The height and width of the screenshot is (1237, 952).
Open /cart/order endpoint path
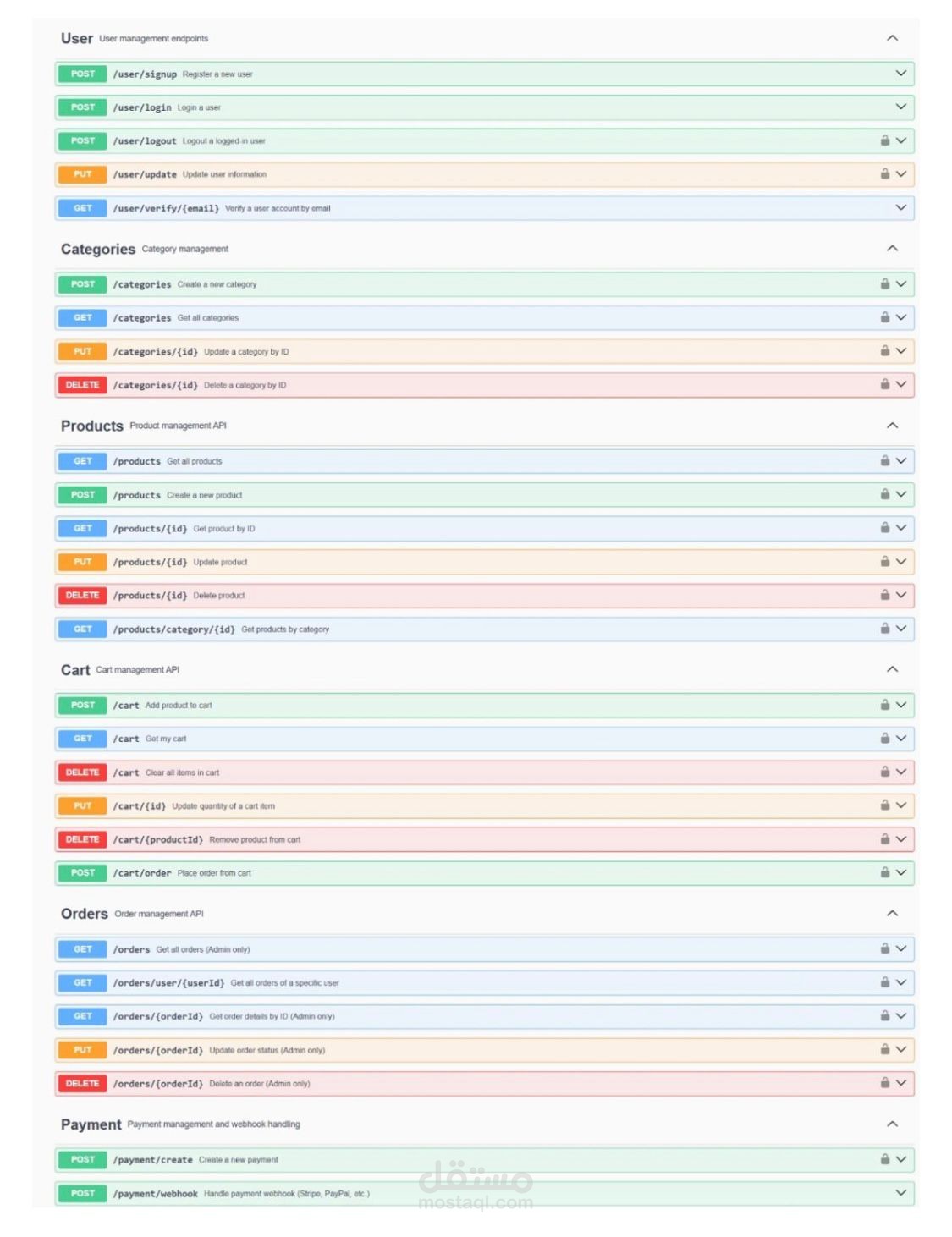pyautogui.click(x=142, y=873)
